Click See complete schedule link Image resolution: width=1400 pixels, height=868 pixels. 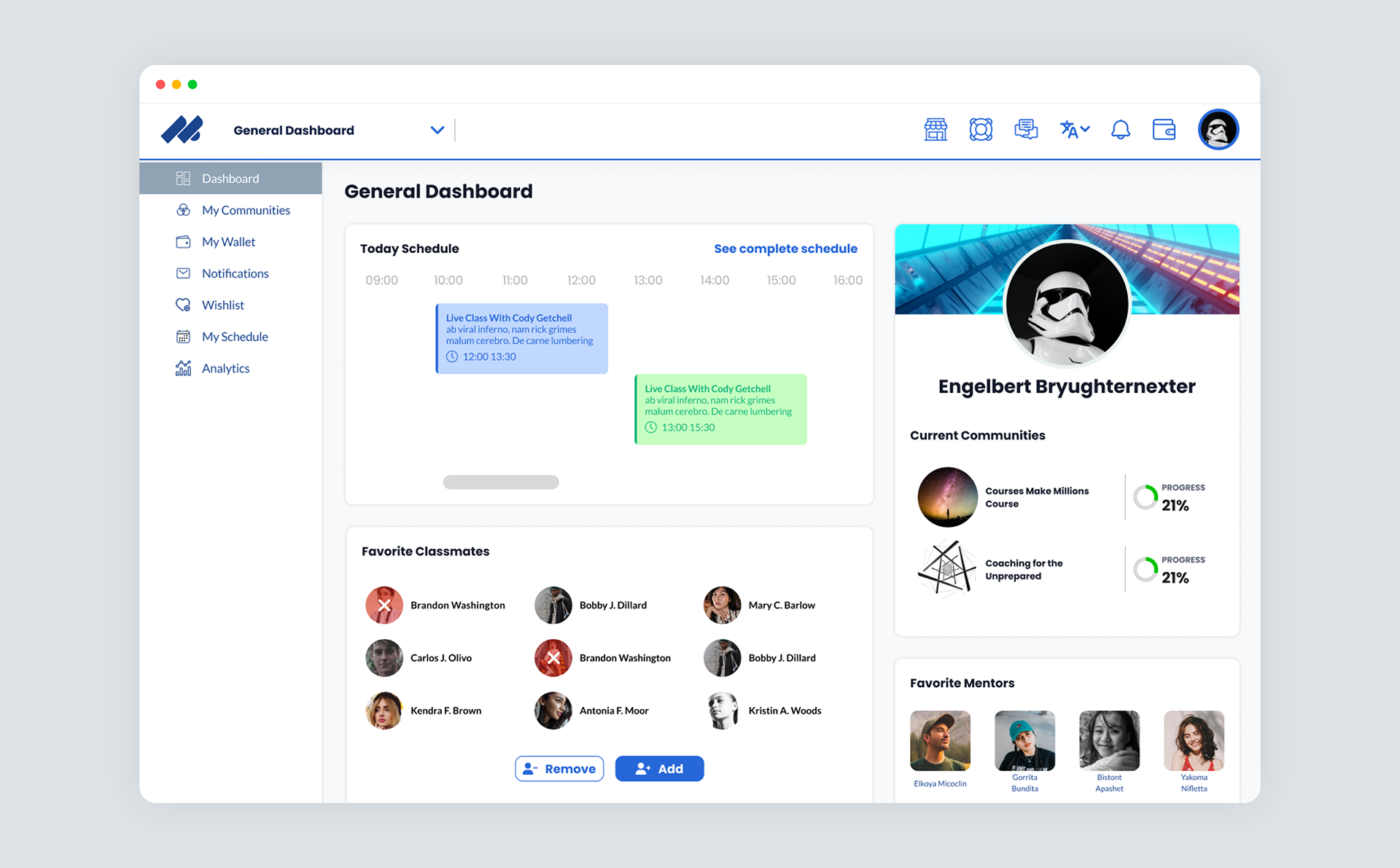785,249
